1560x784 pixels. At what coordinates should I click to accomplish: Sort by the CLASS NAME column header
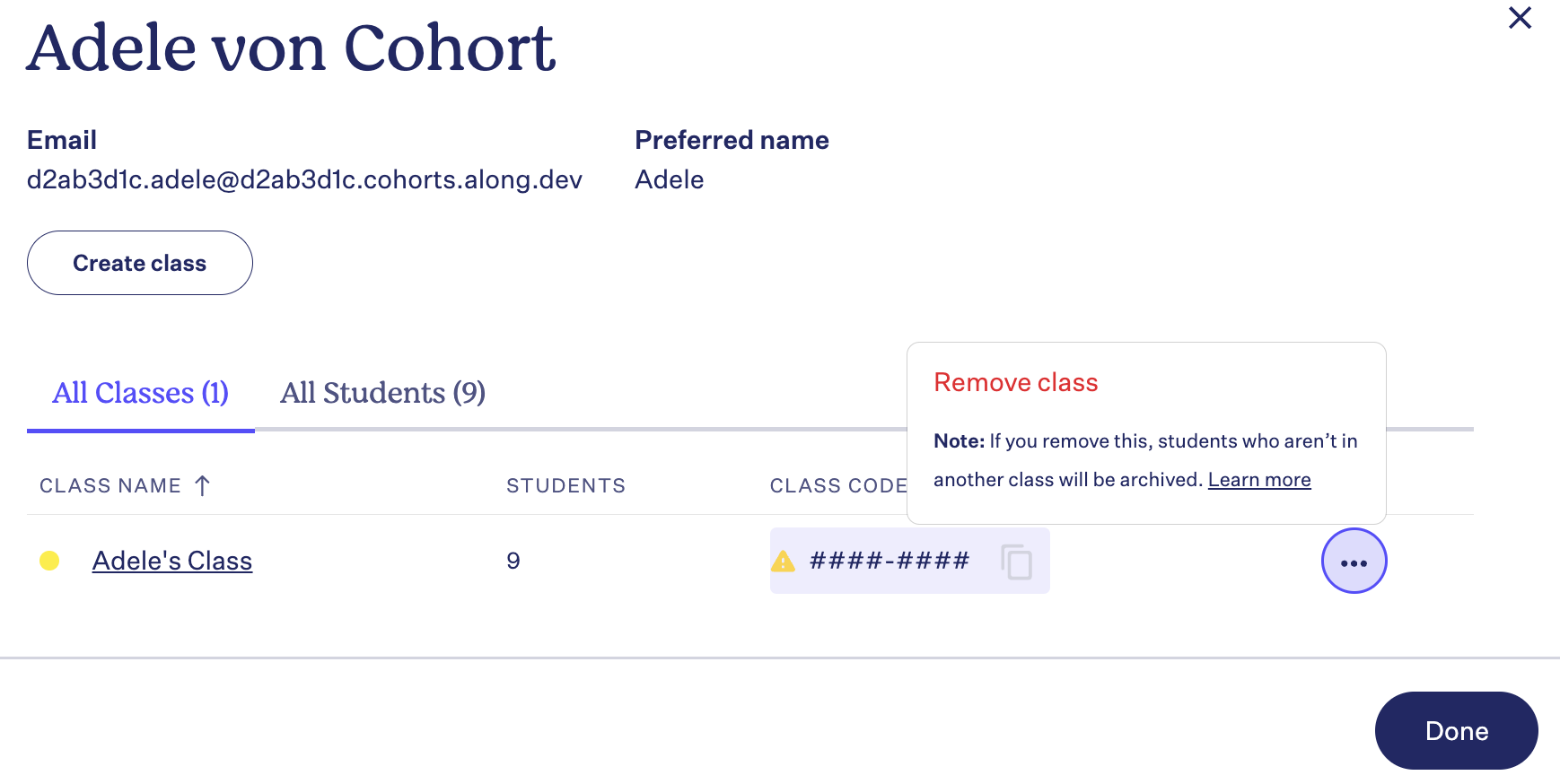[110, 485]
